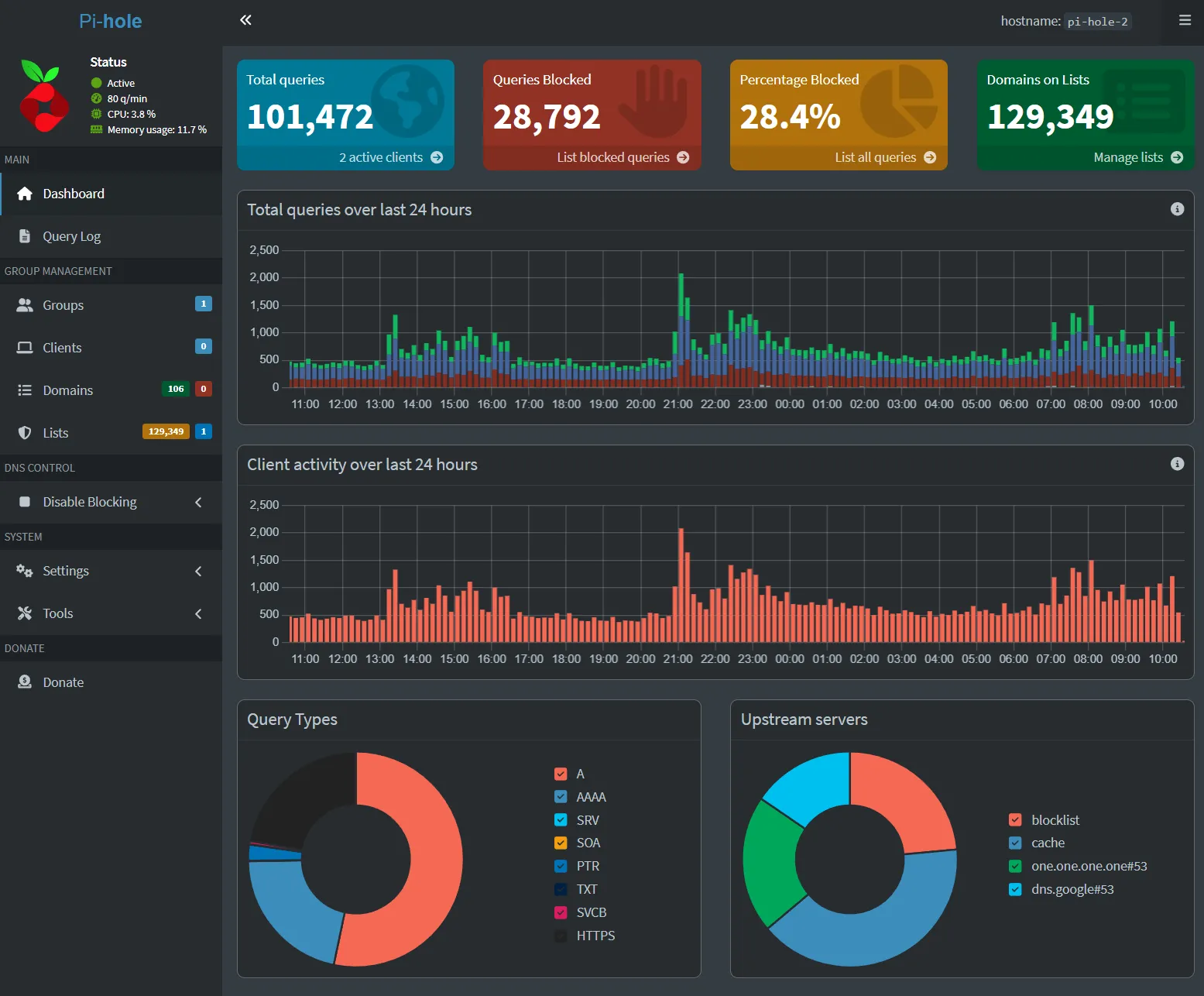Collapse sidebar with the double-chevron icon

245,20
